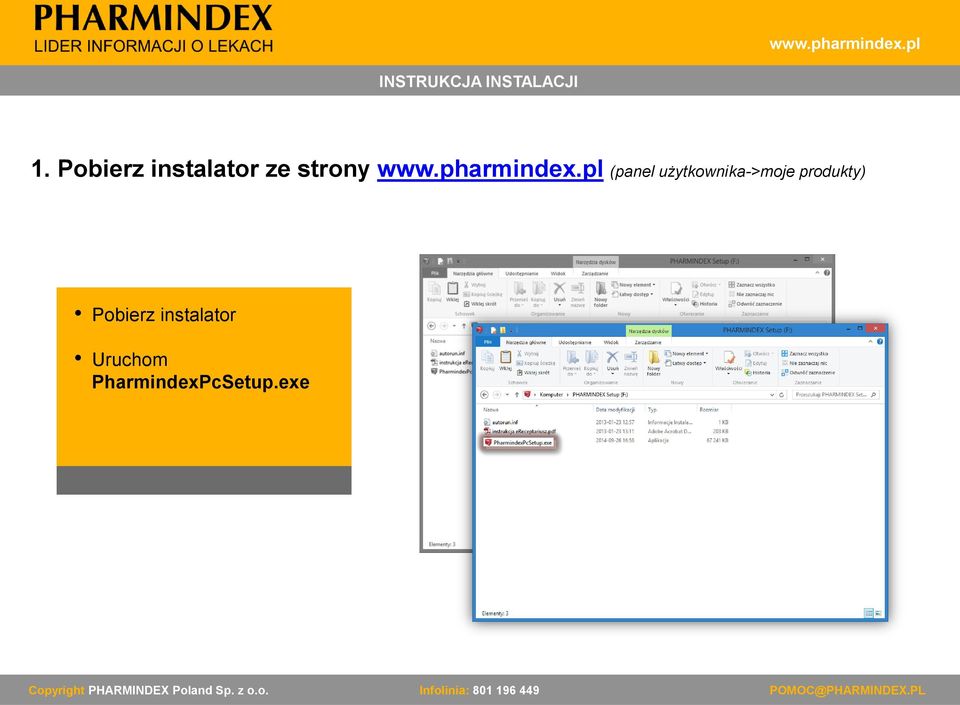Select PharmindexPcSetup.exe in front blue window
The height and width of the screenshot is (705, 960).
pos(519,442)
